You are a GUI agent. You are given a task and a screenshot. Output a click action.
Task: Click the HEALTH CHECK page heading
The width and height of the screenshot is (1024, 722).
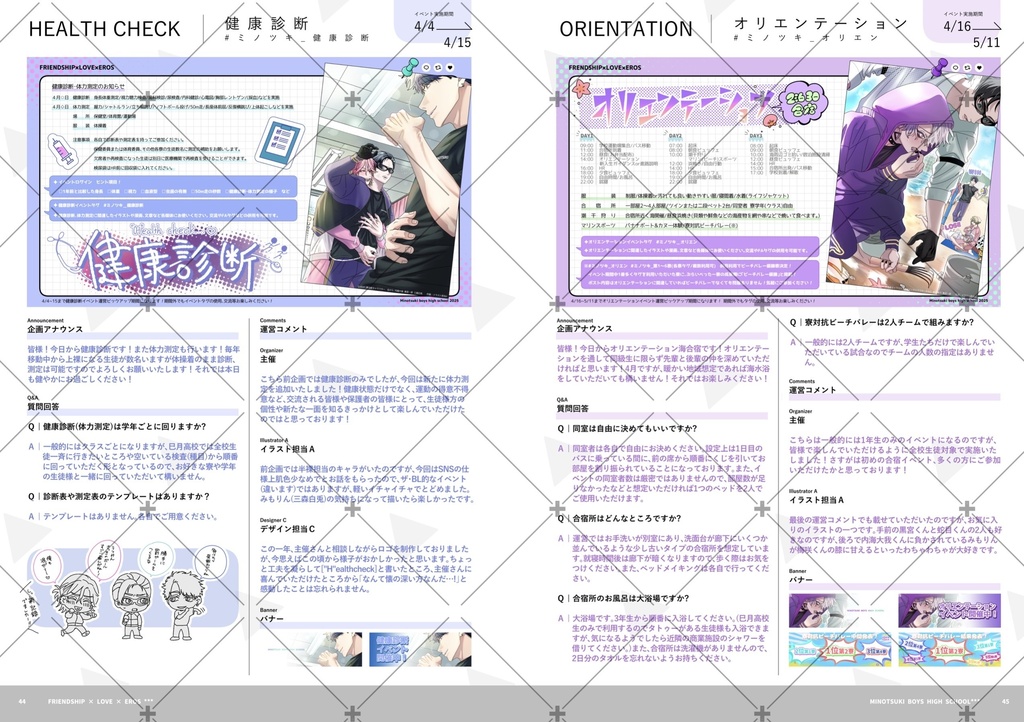point(104,29)
